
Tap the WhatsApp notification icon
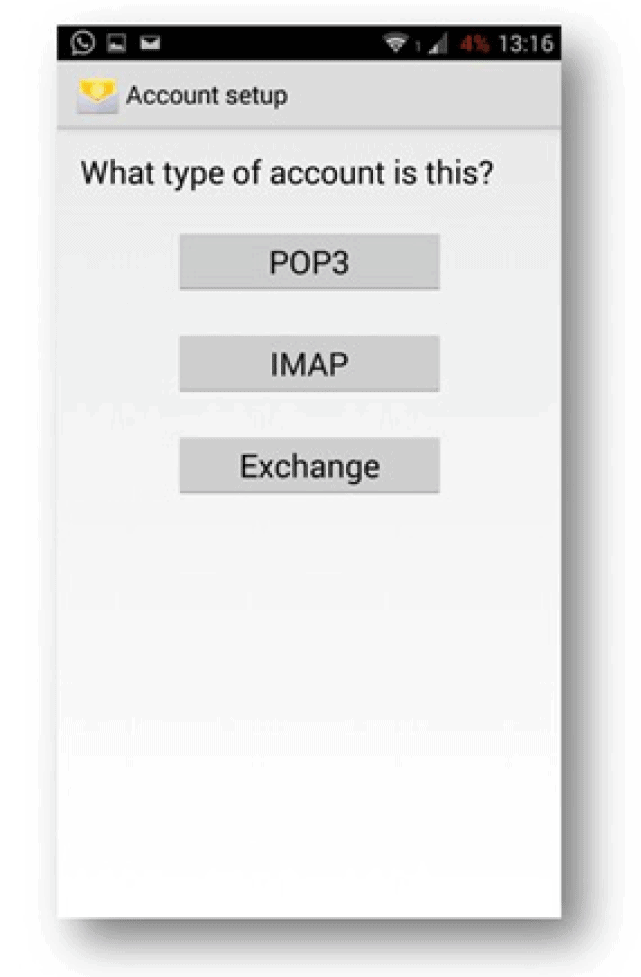(83, 44)
